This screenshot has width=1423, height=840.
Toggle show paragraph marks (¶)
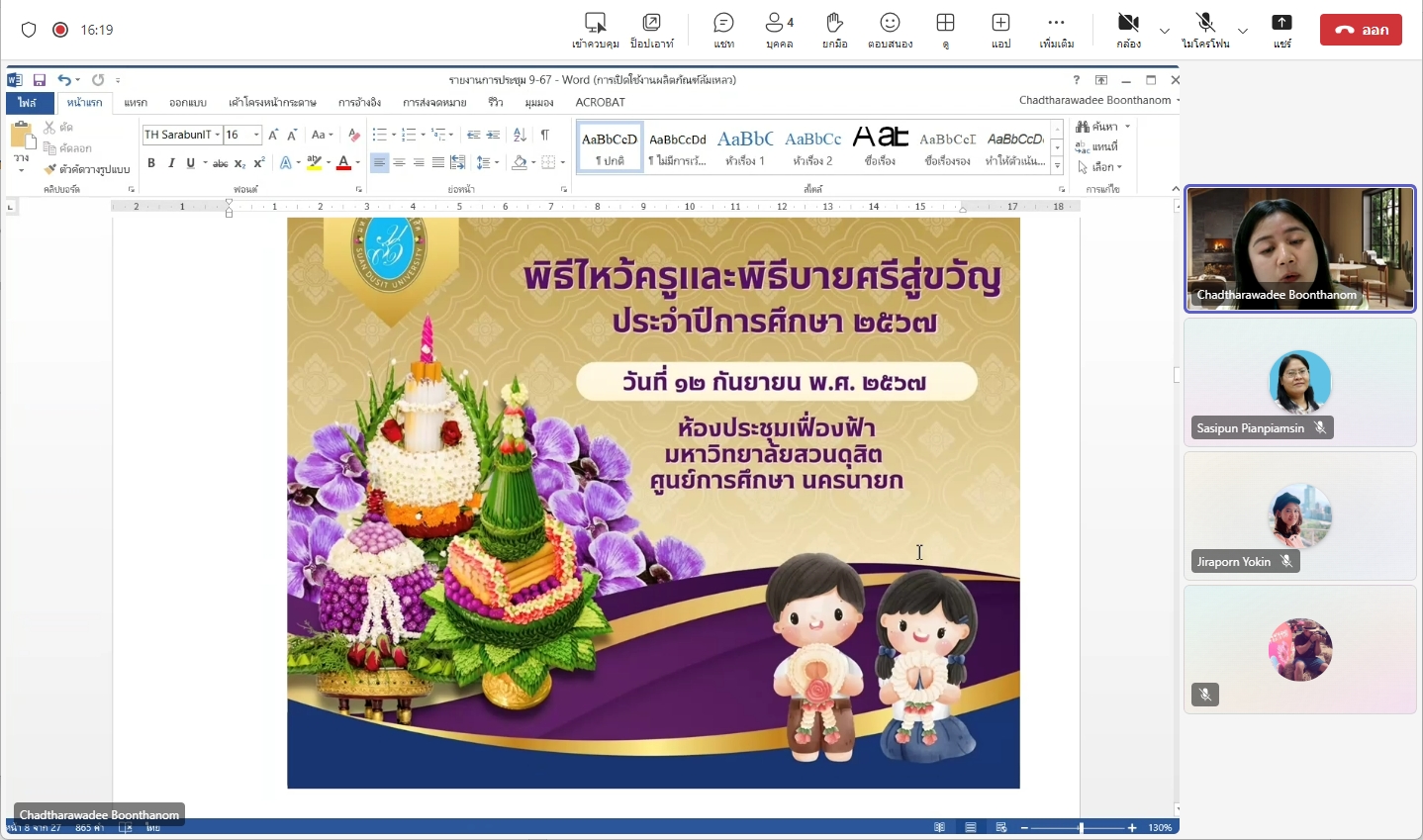544,135
